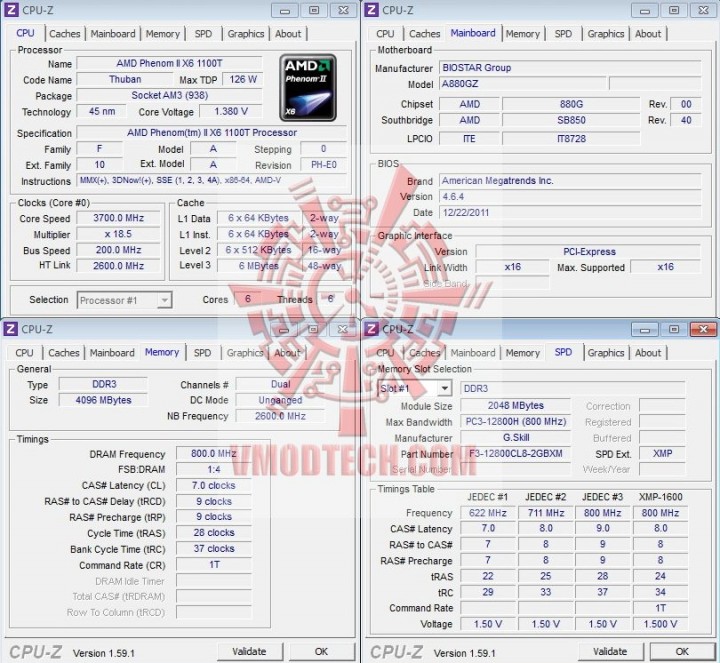Select About tab in the SPD window
Image resolution: width=720 pixels, height=663 pixels.
(648, 353)
